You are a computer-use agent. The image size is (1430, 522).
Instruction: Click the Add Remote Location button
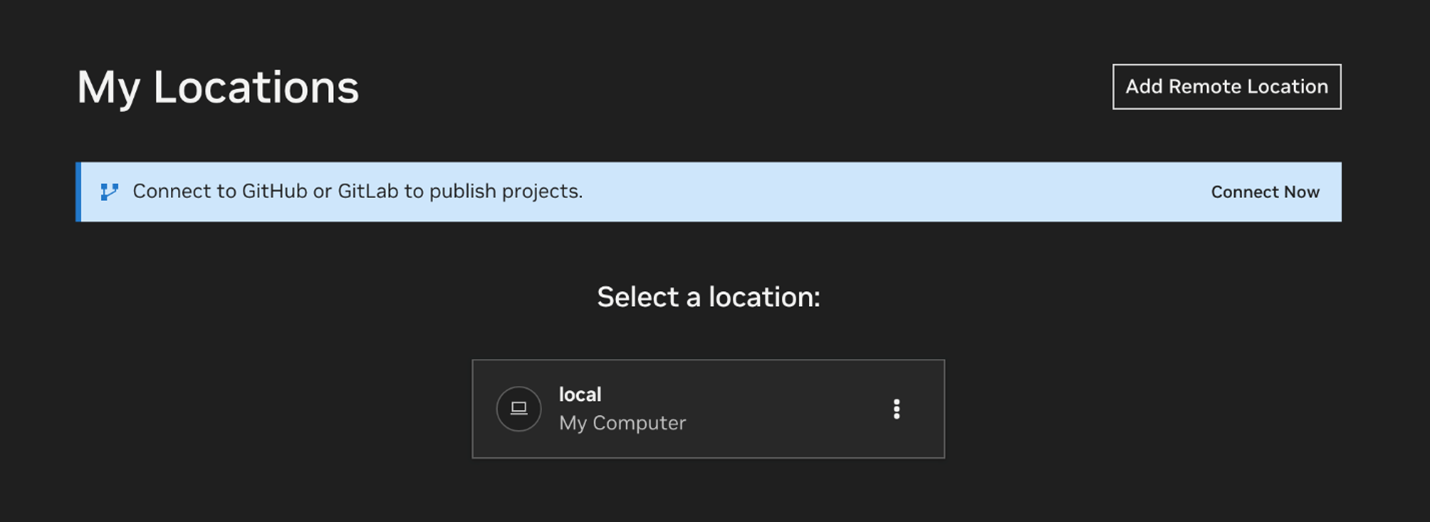pyautogui.click(x=1226, y=87)
